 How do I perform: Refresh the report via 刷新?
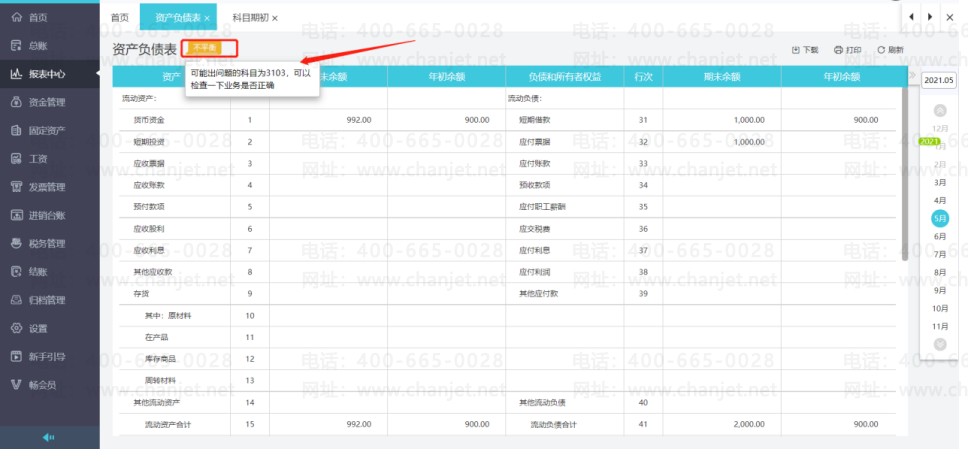click(x=891, y=50)
